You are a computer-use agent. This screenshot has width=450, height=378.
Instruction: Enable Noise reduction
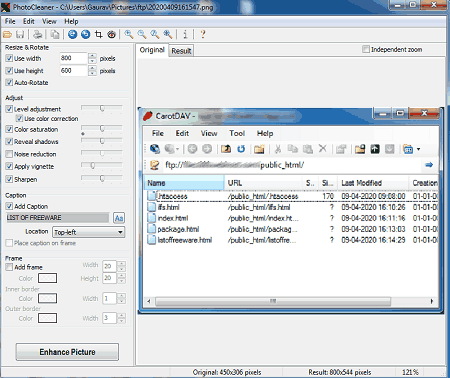coord(9,154)
